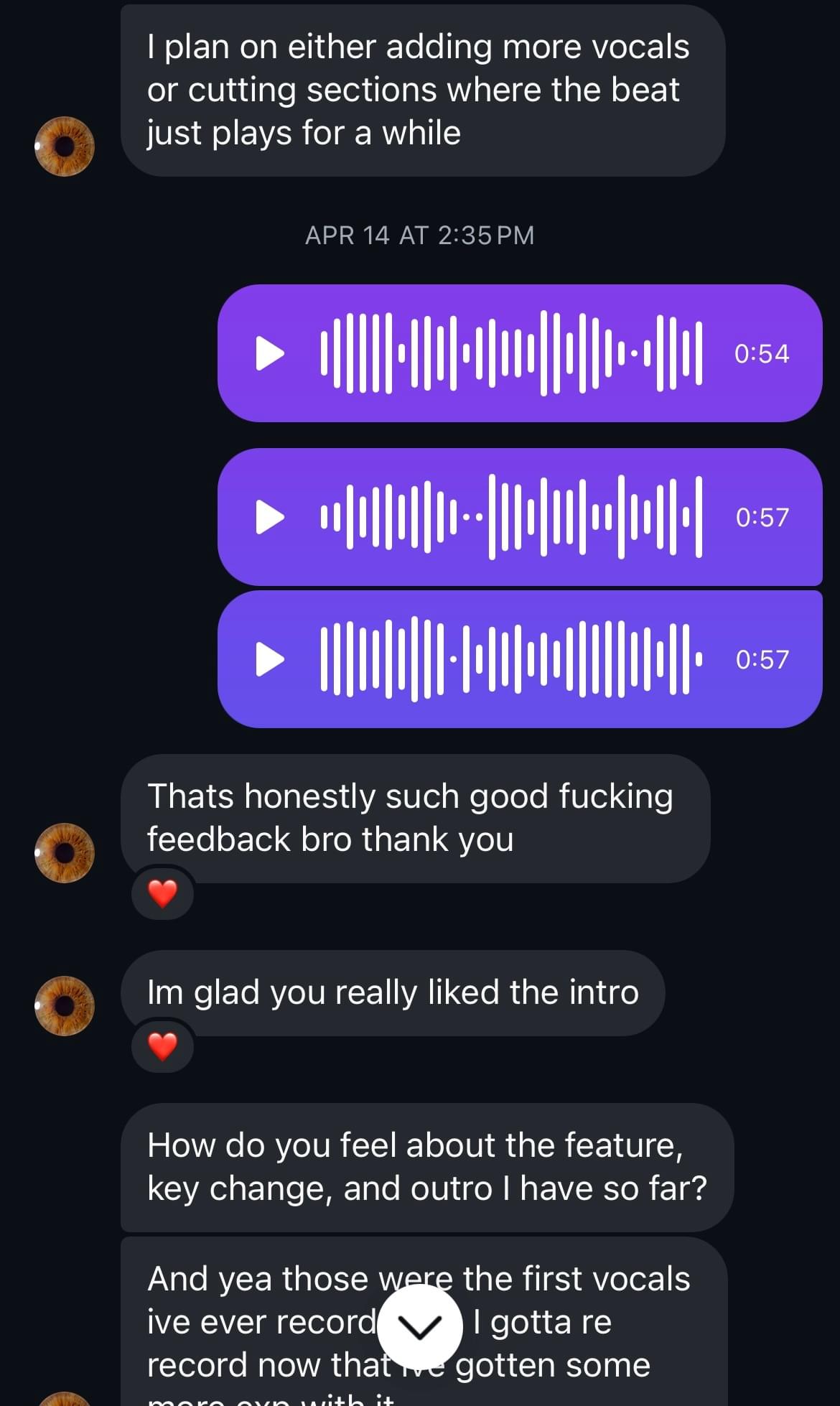Select the 'How do you feel about the feature' message
The image size is (840, 1406).
(427, 1168)
